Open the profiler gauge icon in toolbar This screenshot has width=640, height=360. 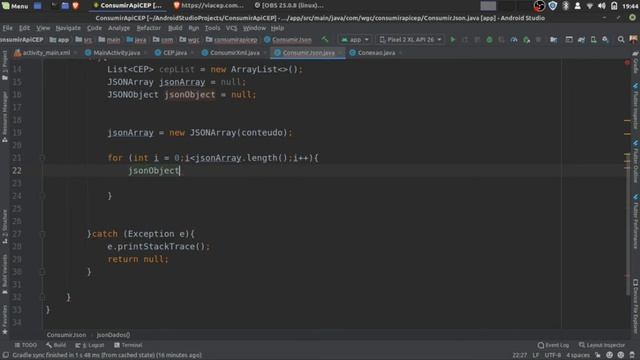pyautogui.click(x=514, y=40)
